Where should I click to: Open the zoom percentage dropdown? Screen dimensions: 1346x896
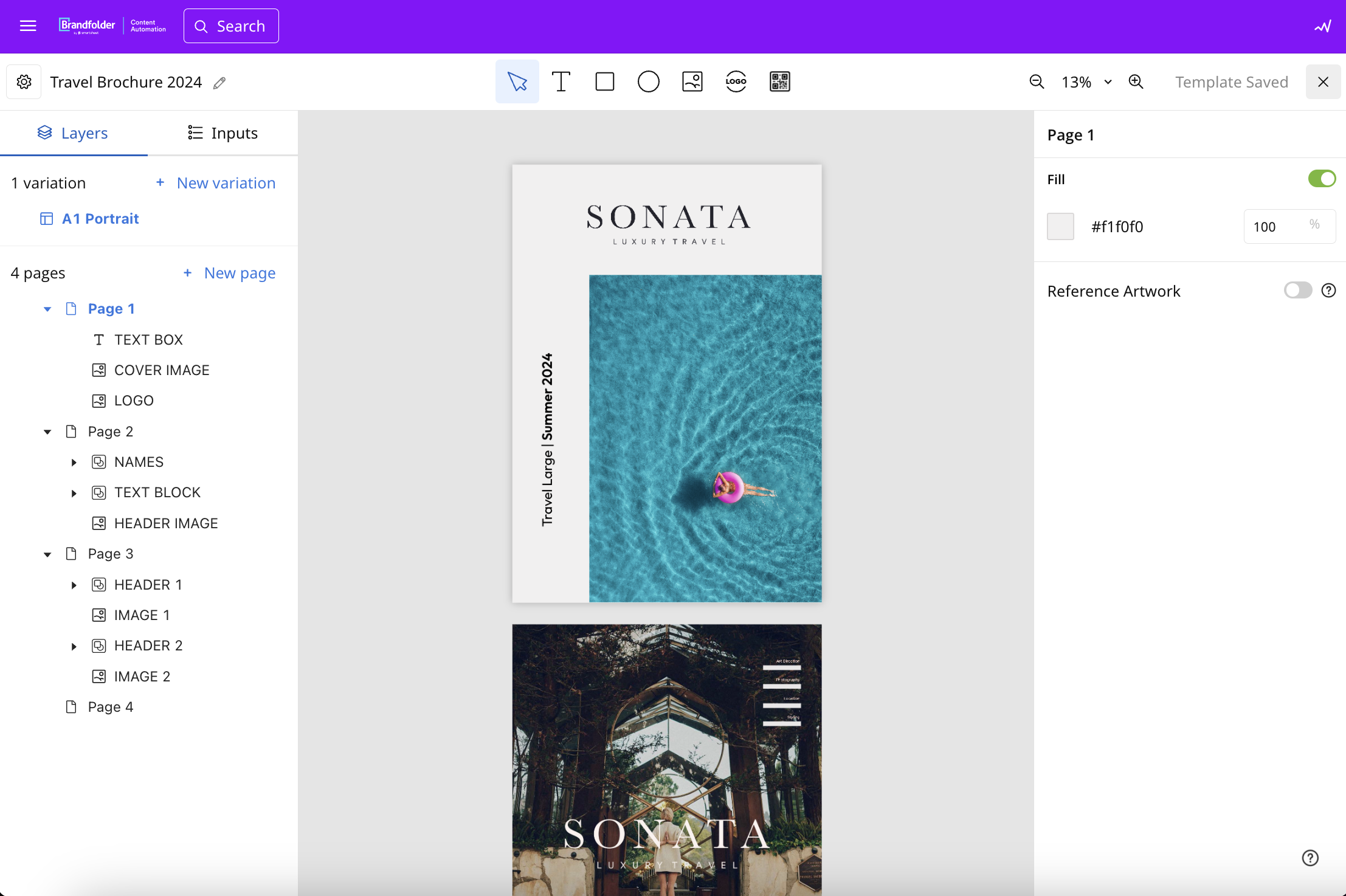[x=1107, y=82]
